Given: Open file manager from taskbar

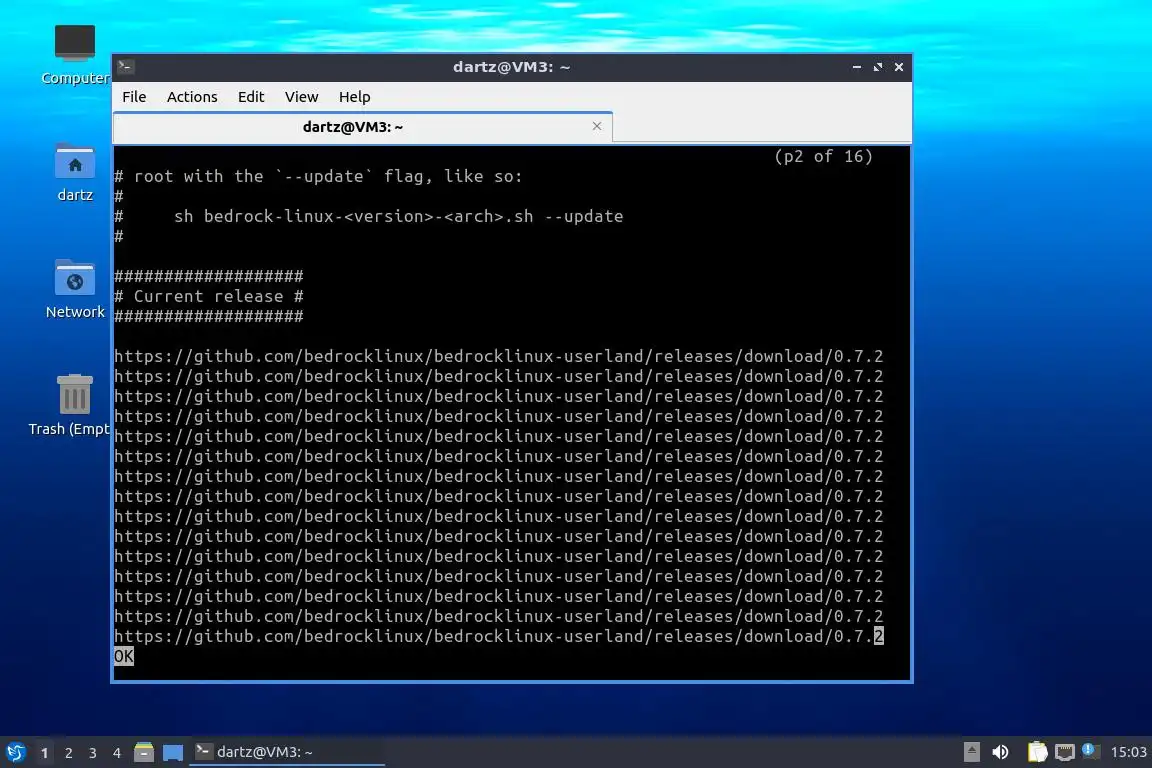Looking at the screenshot, I should point(144,752).
